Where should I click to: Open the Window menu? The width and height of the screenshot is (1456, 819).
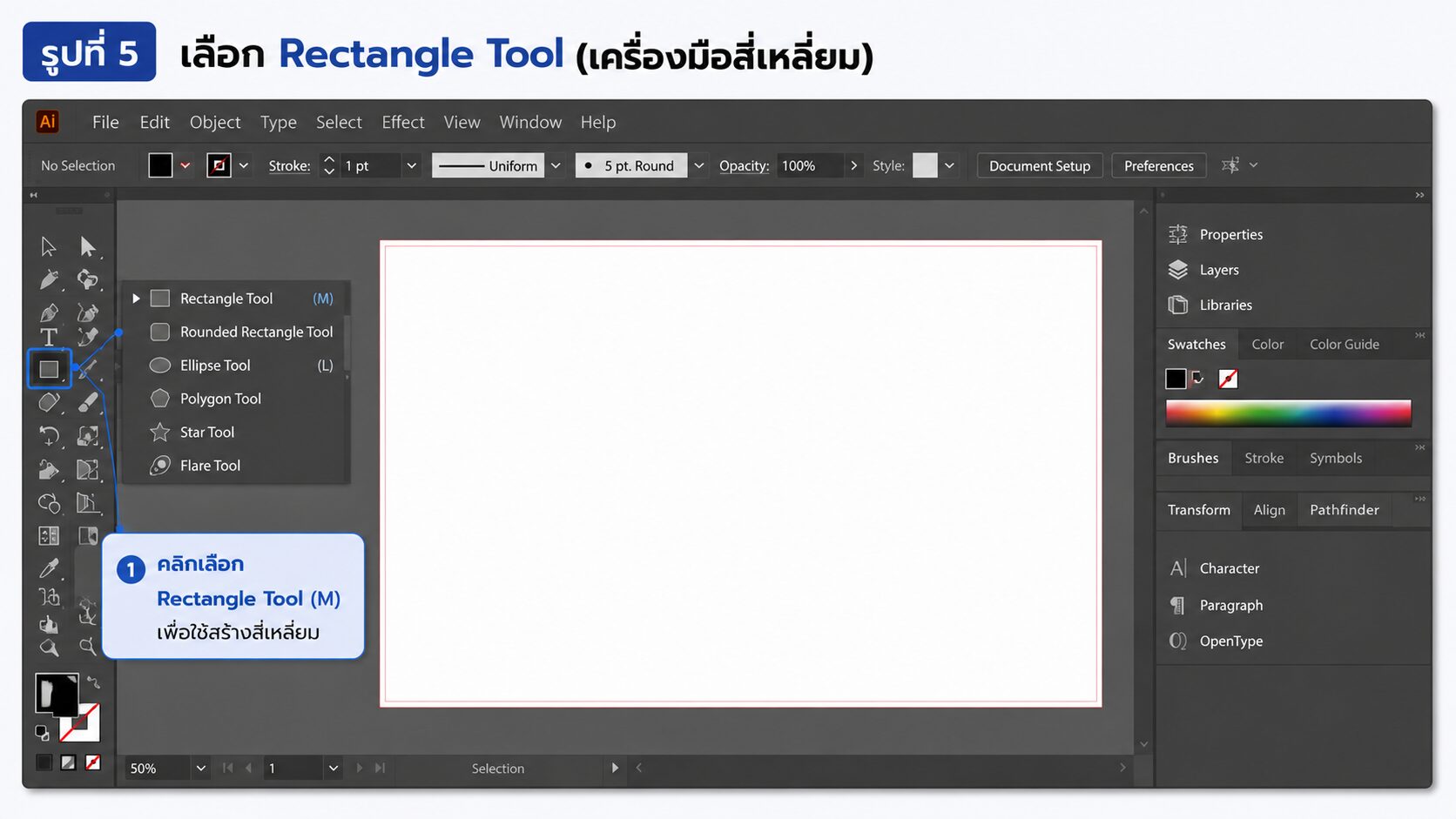530,122
